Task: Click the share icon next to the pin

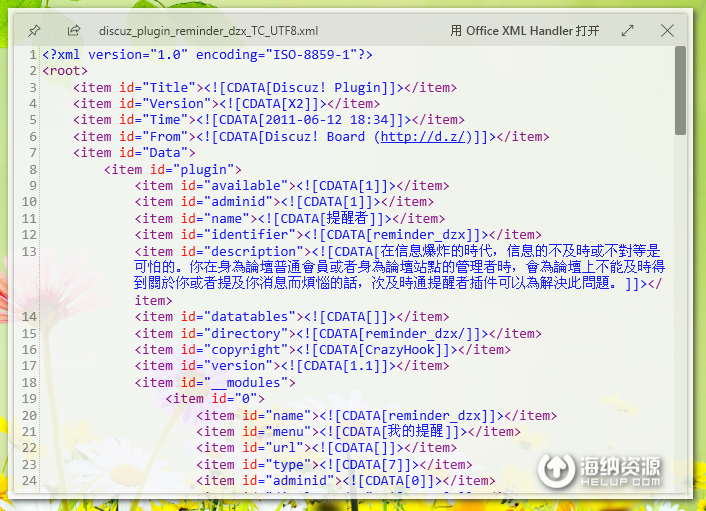Action: [x=73, y=30]
